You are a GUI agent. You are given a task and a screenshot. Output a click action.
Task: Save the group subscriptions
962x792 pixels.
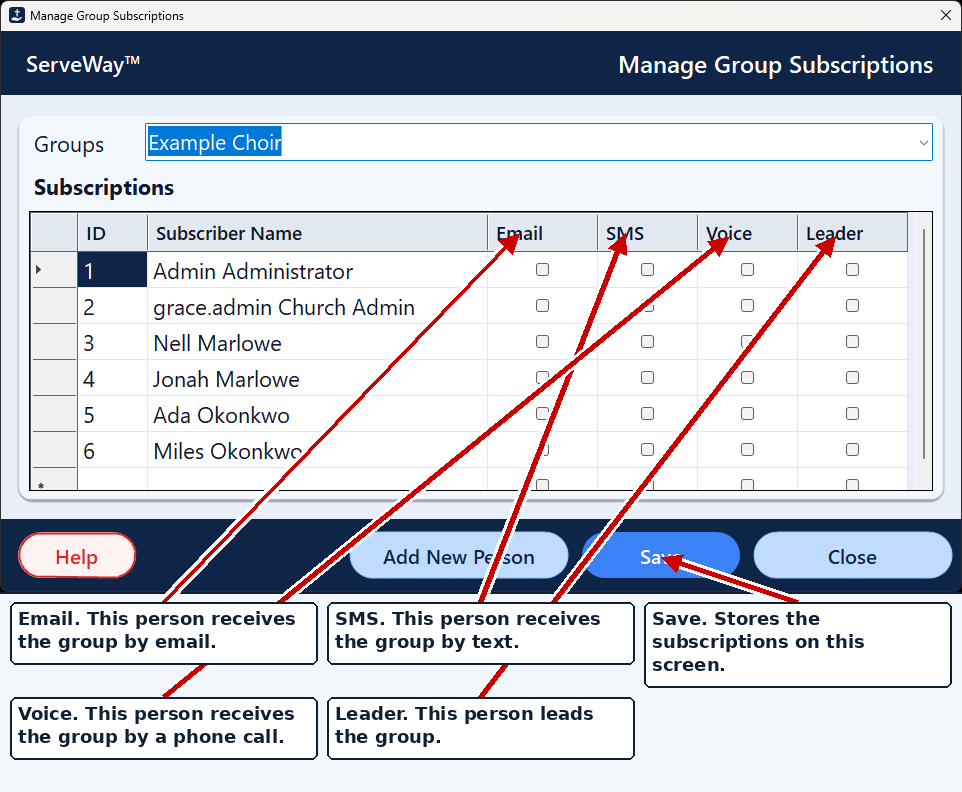(661, 556)
